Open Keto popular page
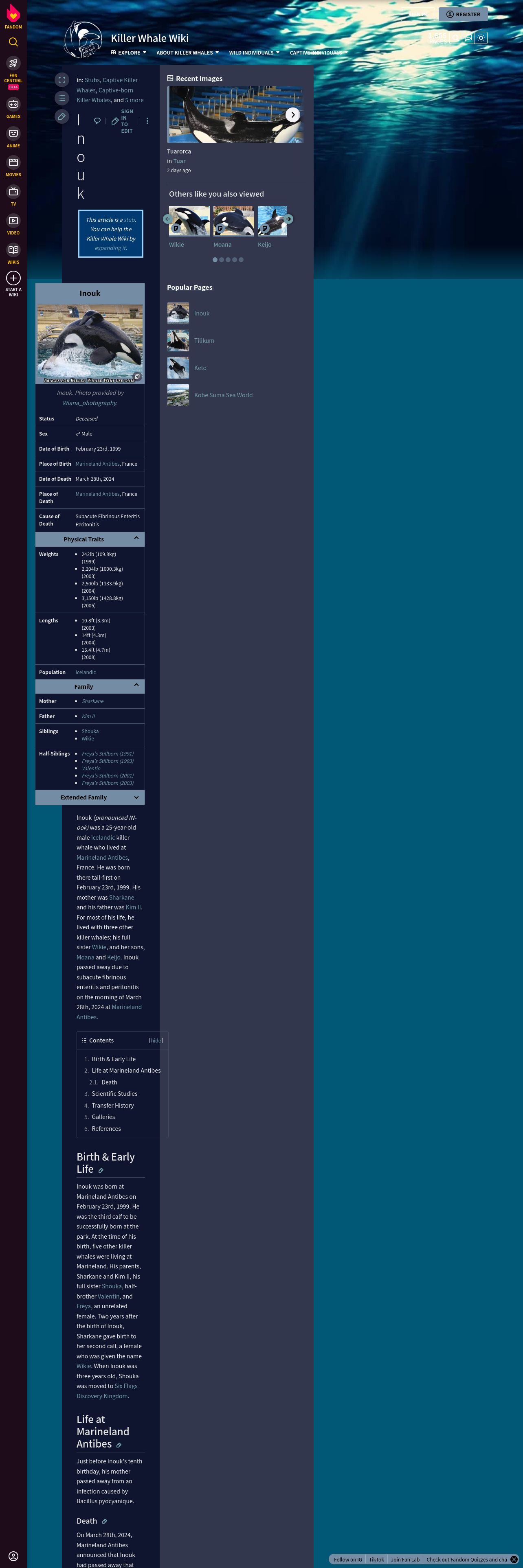The image size is (523, 1568). (x=200, y=368)
